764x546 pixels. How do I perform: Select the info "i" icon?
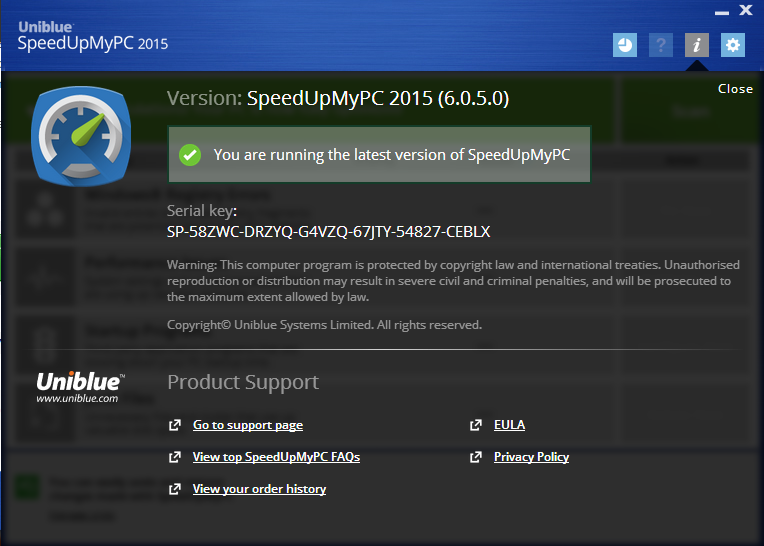(x=697, y=45)
